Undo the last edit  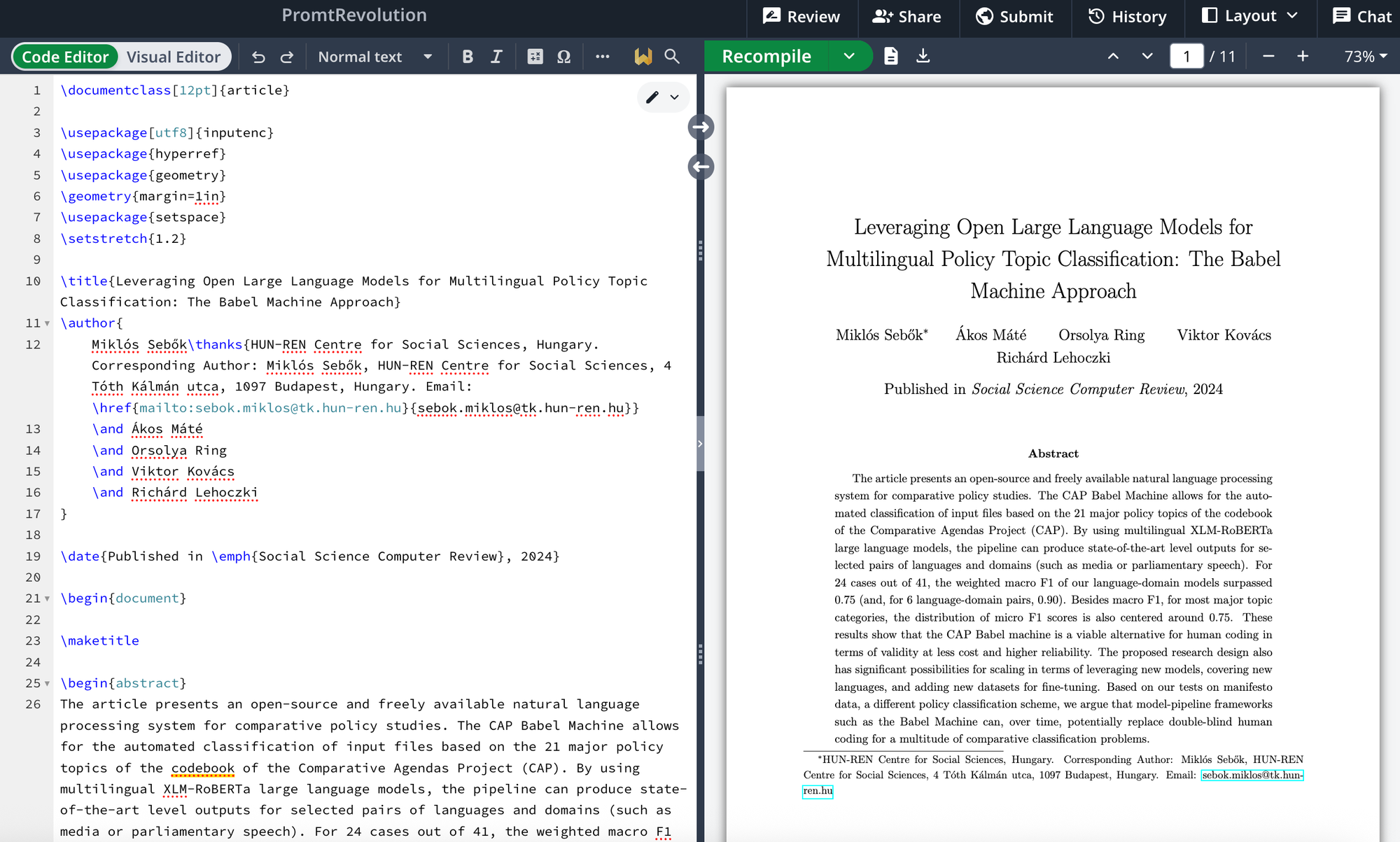[258, 57]
